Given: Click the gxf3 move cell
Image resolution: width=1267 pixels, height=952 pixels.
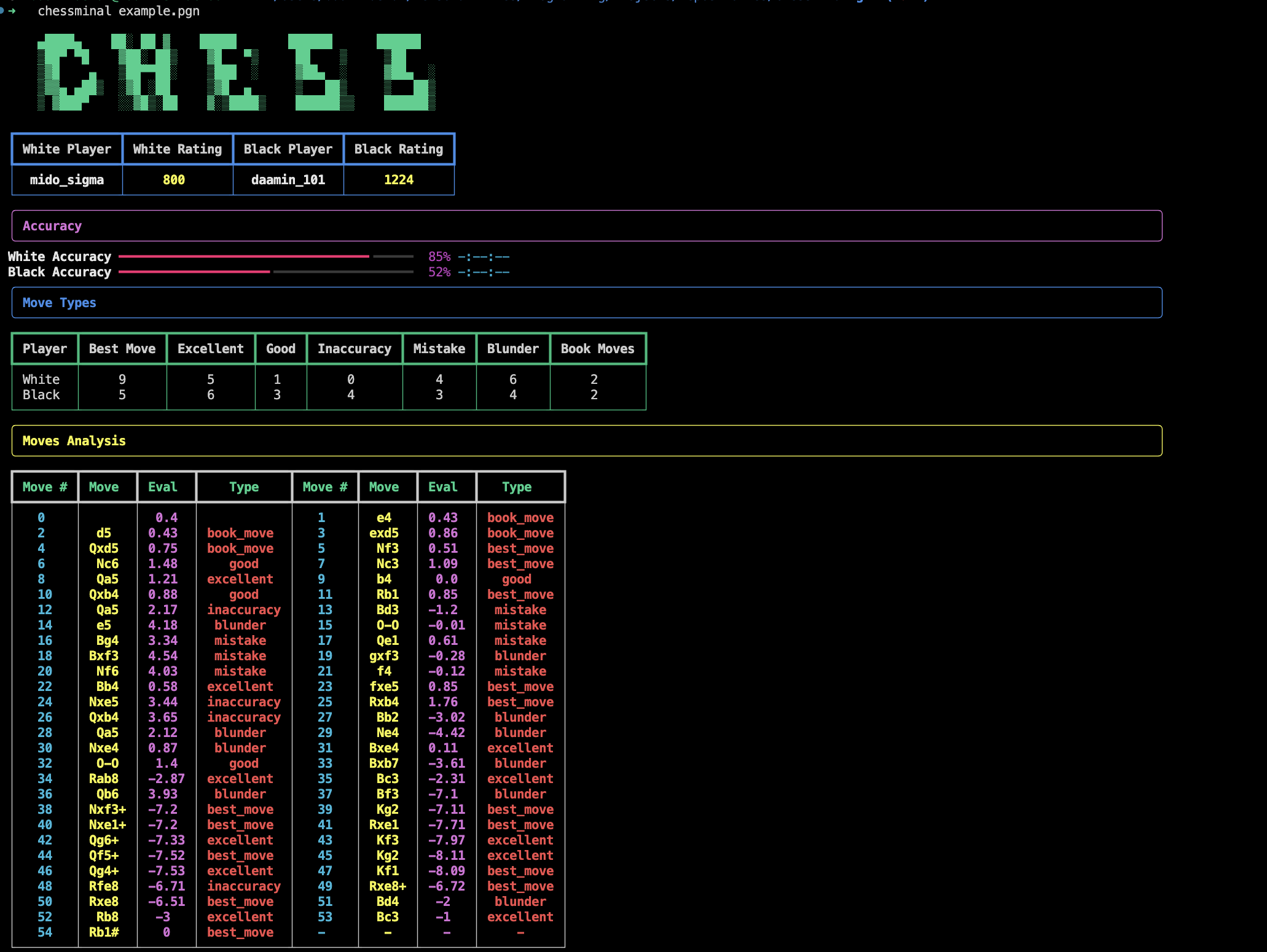Looking at the screenshot, I should (384, 656).
